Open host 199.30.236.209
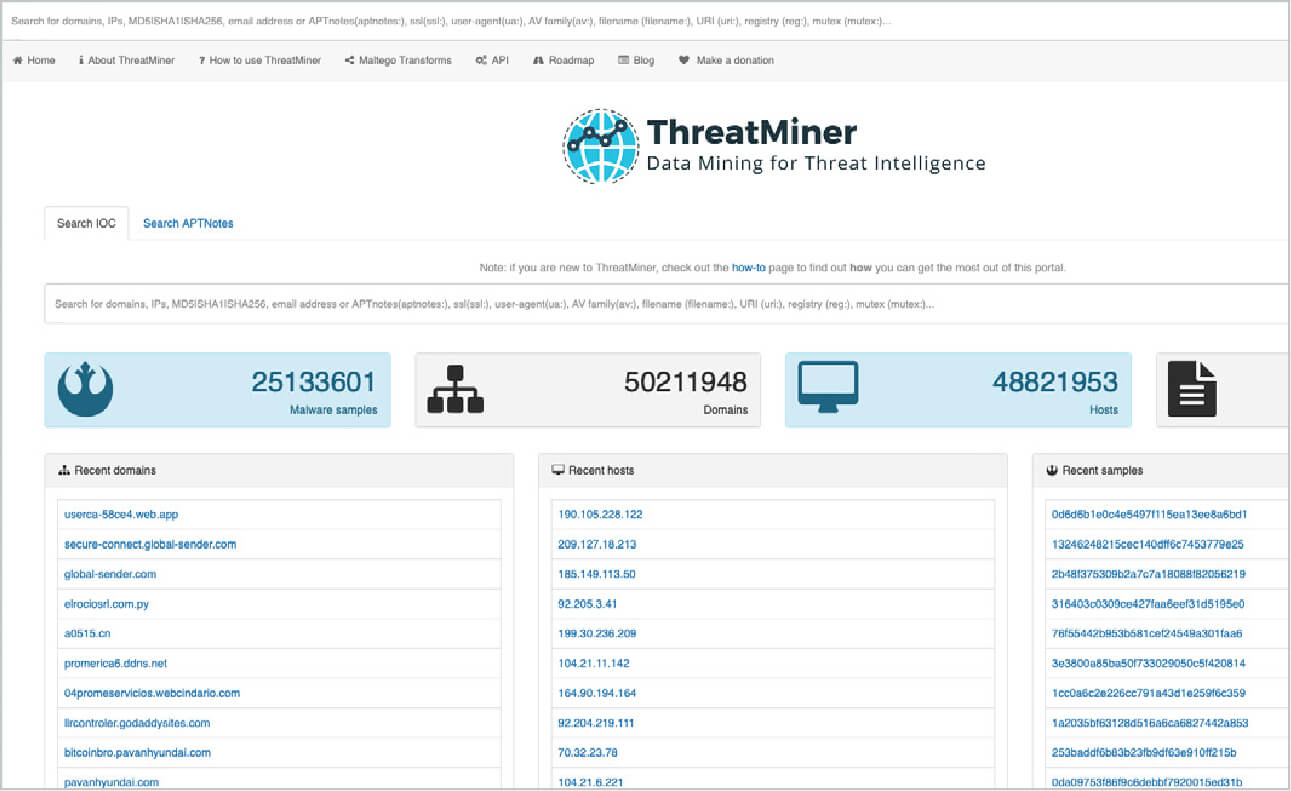Viewport: 1291px width, 791px height. [x=597, y=633]
